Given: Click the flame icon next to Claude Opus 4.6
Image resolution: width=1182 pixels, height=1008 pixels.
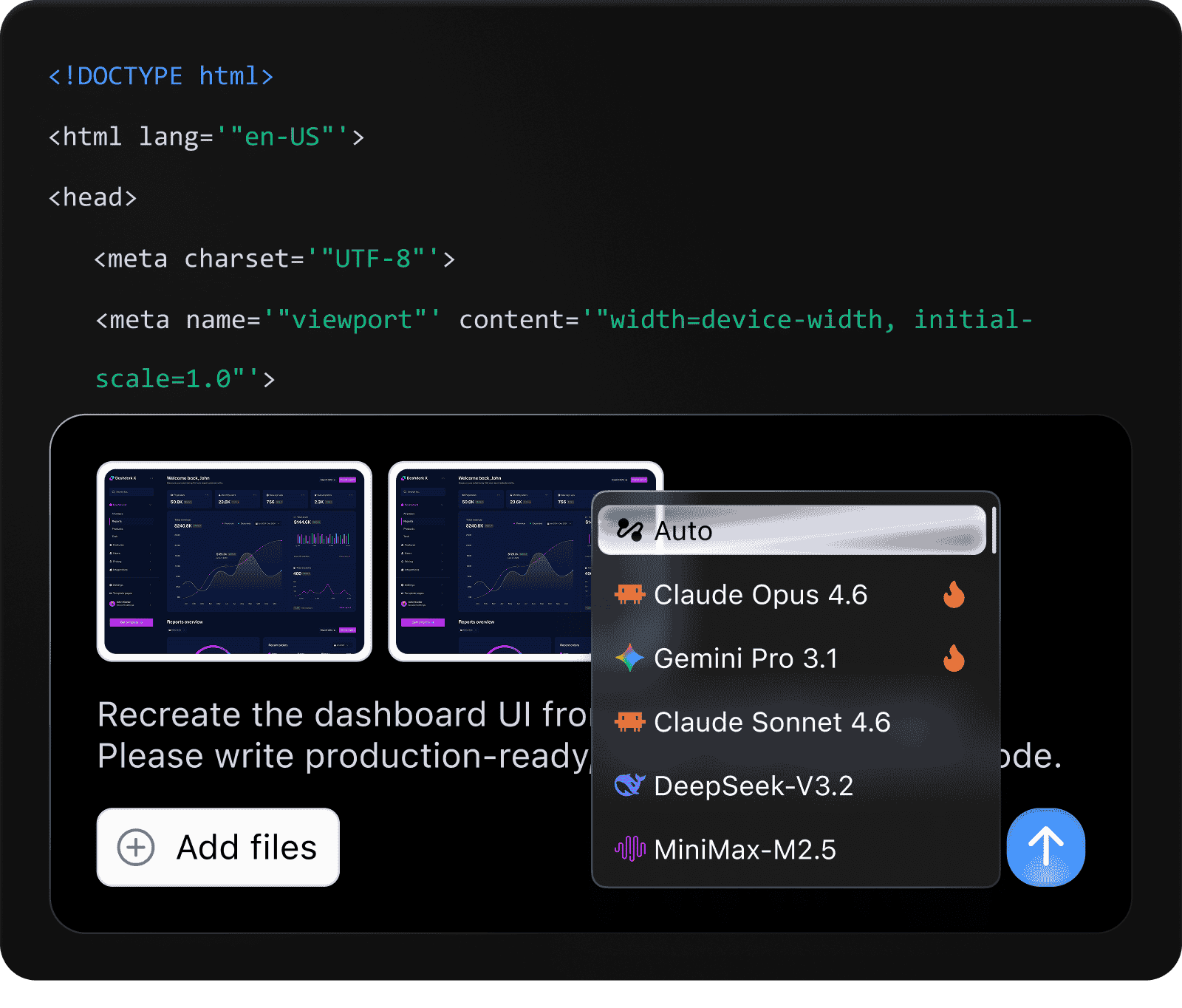Looking at the screenshot, I should pyautogui.click(x=954, y=594).
